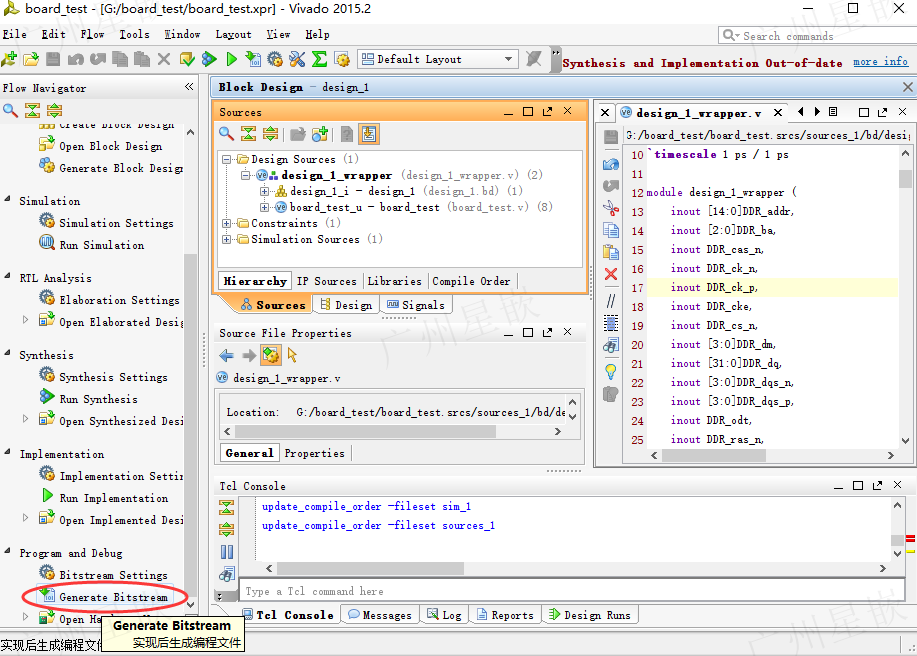Expand the Constraints folder in Sources
The width and height of the screenshot is (917, 656).
(x=226, y=223)
